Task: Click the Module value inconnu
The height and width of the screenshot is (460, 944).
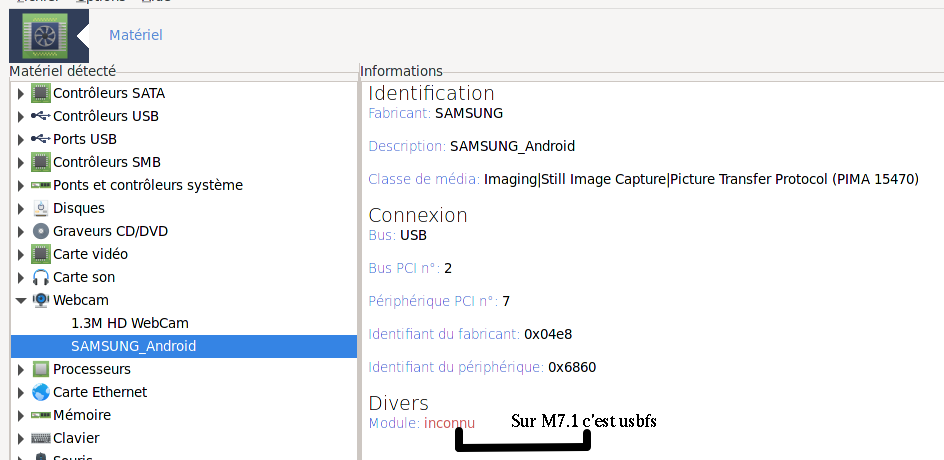Action: click(x=449, y=423)
